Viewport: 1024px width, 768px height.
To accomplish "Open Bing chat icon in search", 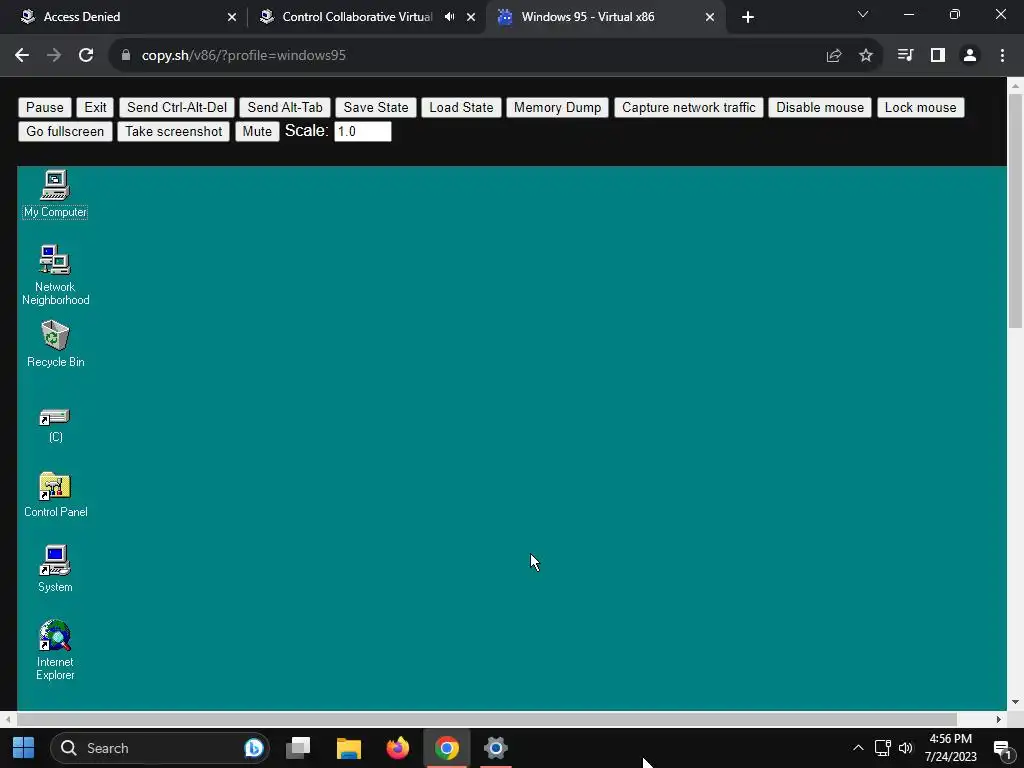I will pyautogui.click(x=253, y=748).
